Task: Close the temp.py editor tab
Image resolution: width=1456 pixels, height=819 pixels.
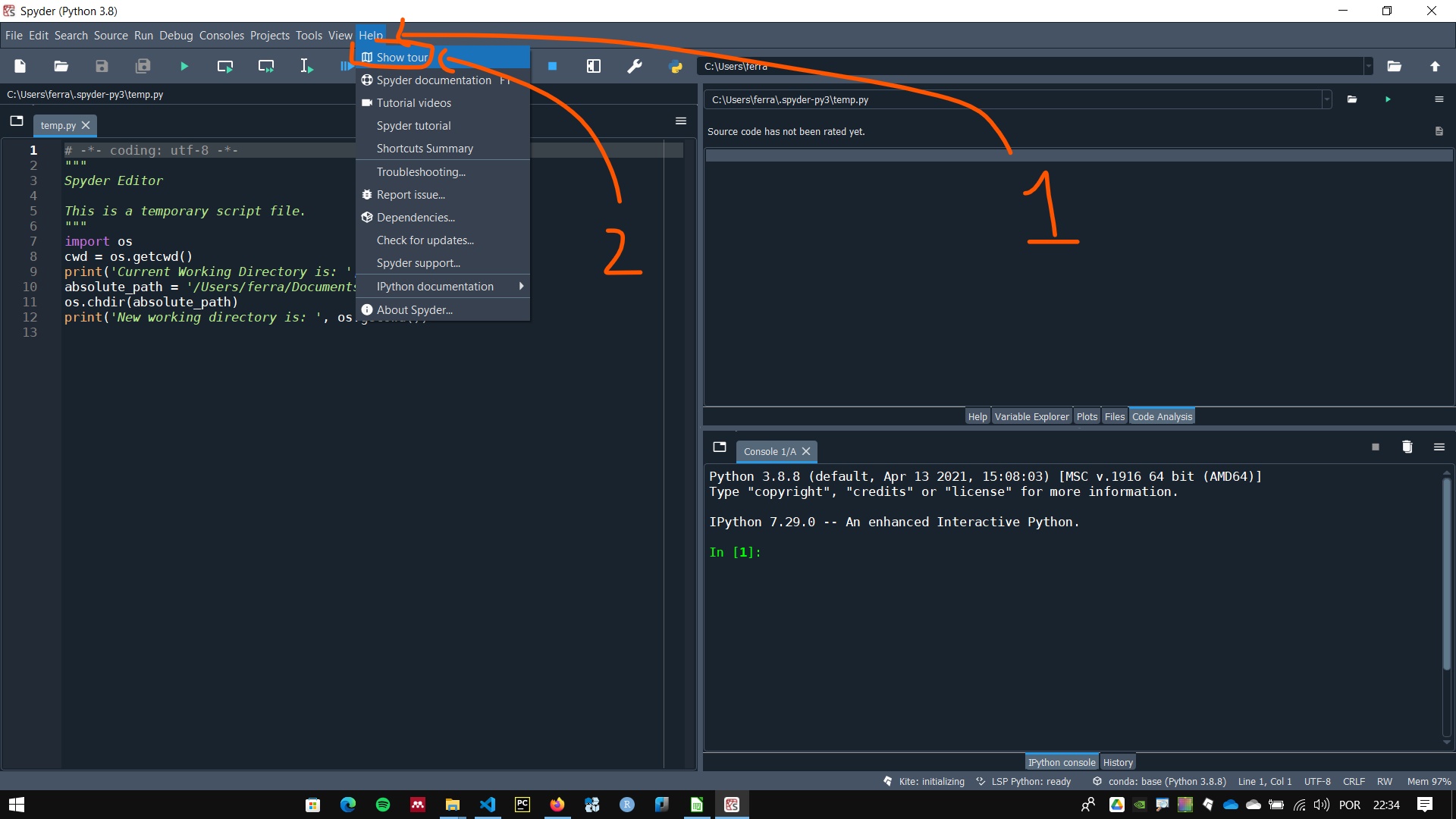Action: click(x=86, y=126)
